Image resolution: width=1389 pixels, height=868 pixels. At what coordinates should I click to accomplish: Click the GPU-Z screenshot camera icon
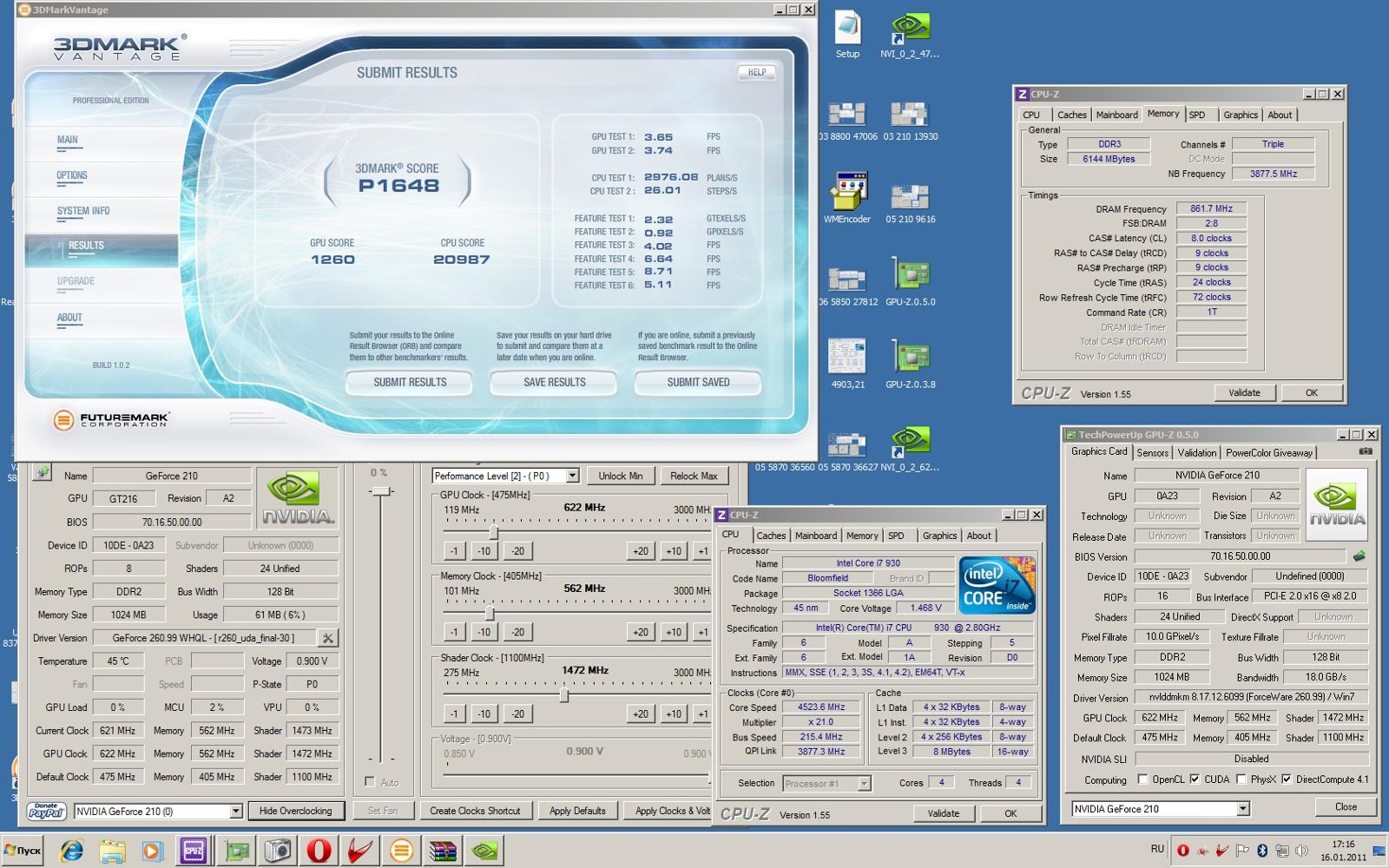1366,451
